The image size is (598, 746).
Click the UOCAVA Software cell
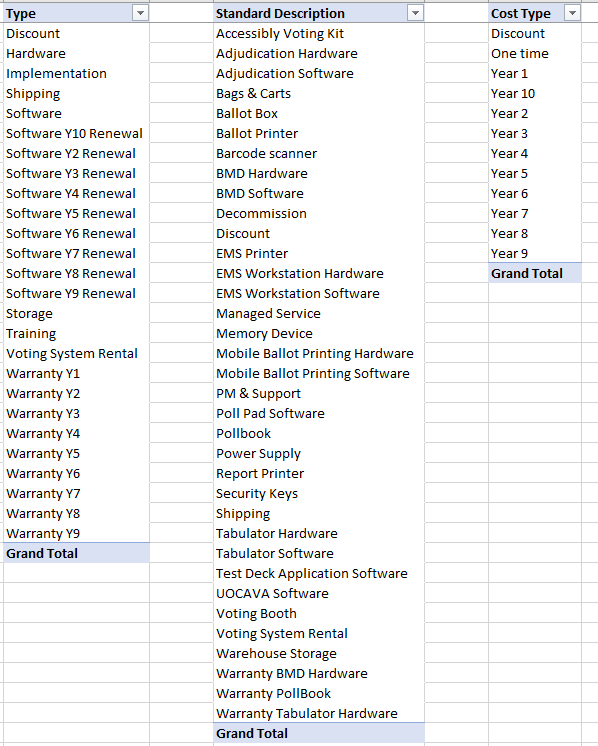319,593
